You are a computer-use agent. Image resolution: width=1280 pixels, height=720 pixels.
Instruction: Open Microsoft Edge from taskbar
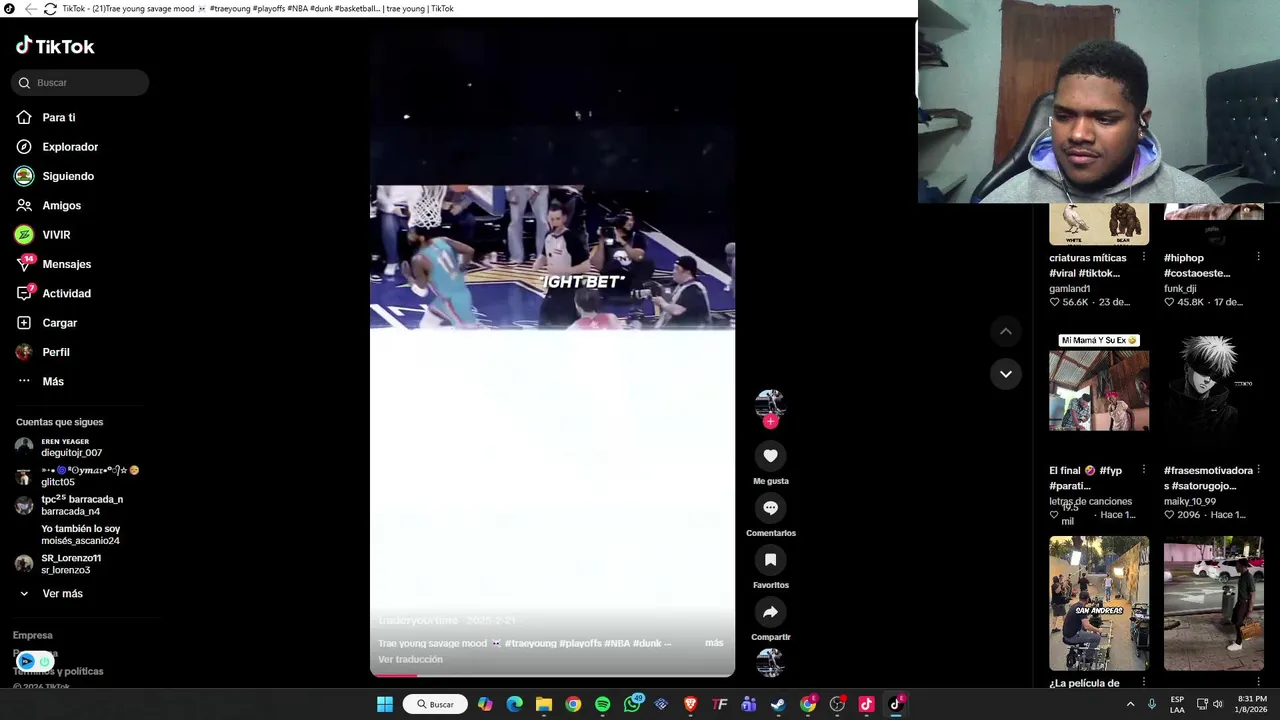click(514, 704)
